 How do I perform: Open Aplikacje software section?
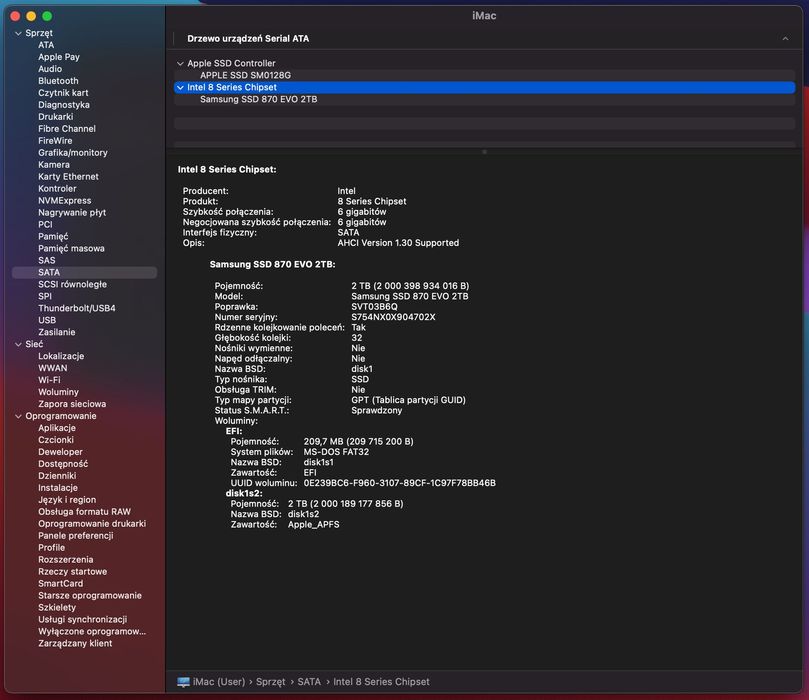pos(57,428)
